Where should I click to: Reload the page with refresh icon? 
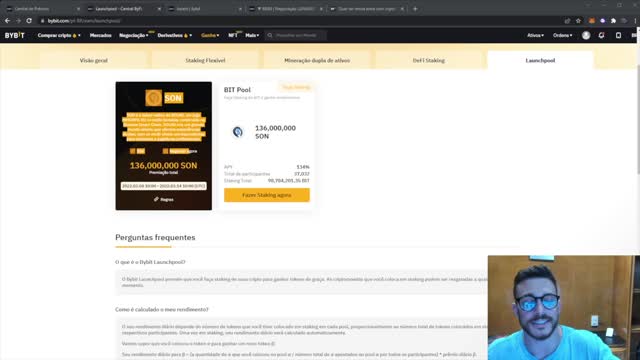click(x=29, y=21)
